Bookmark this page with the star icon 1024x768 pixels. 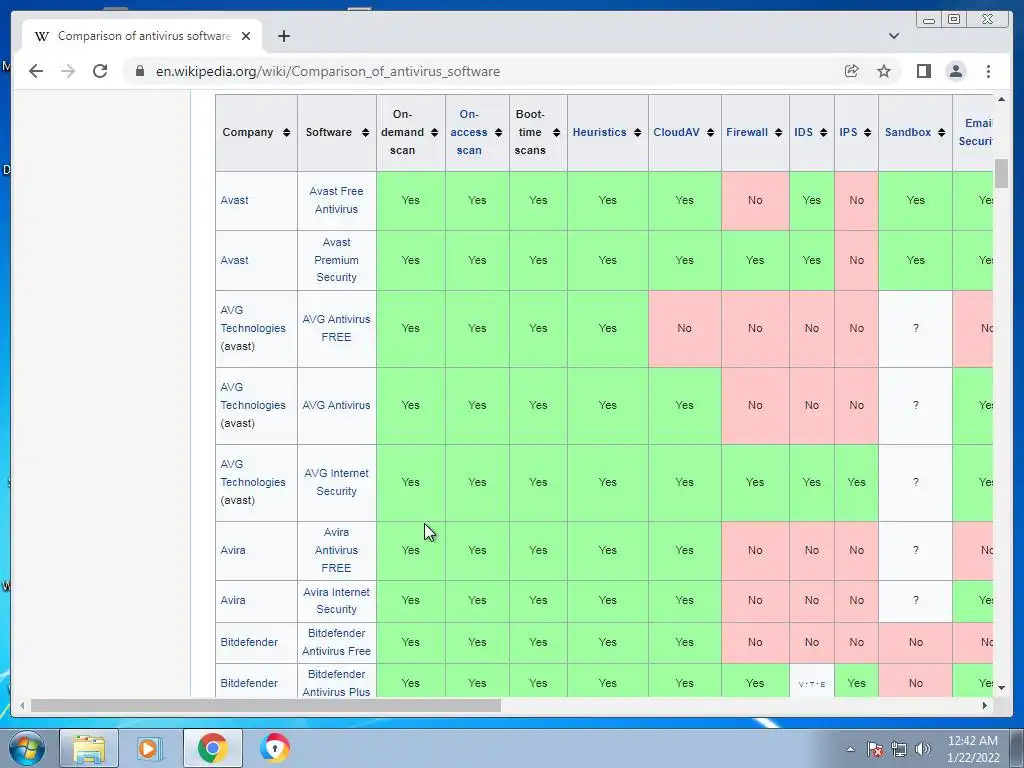[884, 71]
